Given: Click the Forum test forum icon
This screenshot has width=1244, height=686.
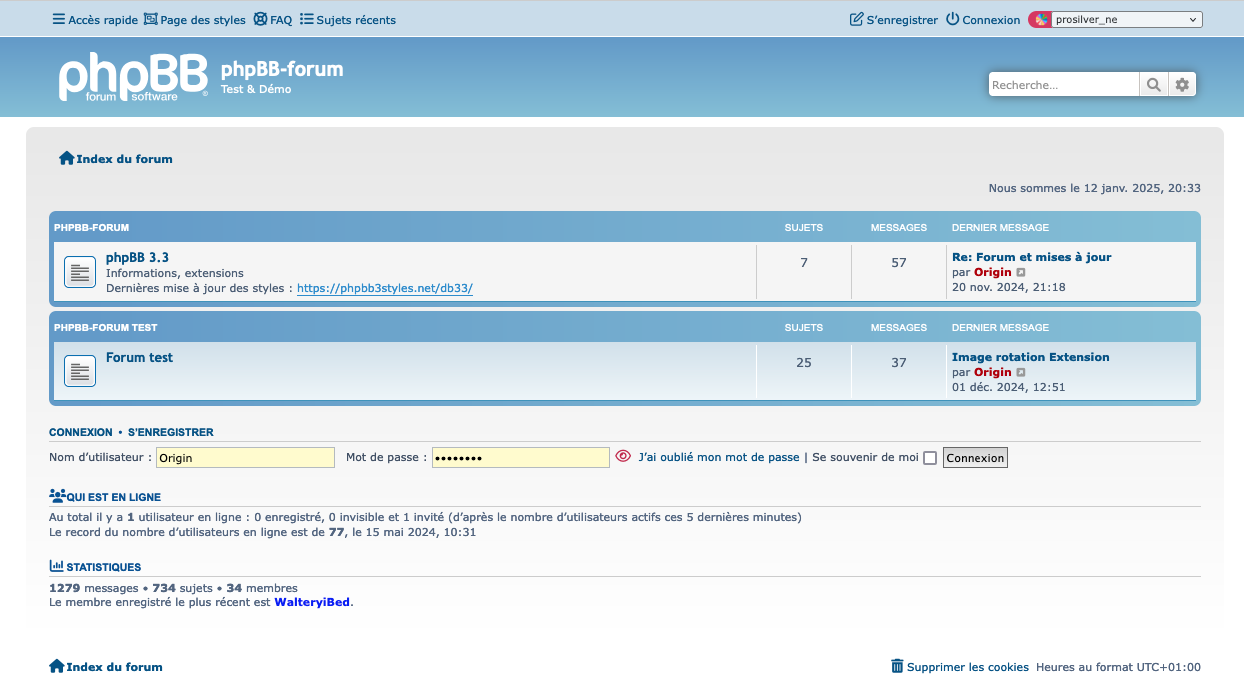Looking at the screenshot, I should [80, 371].
